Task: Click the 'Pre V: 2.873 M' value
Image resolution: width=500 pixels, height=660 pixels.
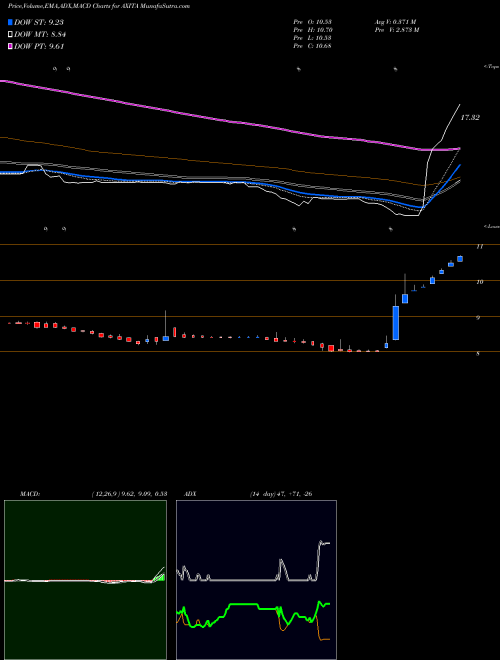Action: (x=397, y=30)
